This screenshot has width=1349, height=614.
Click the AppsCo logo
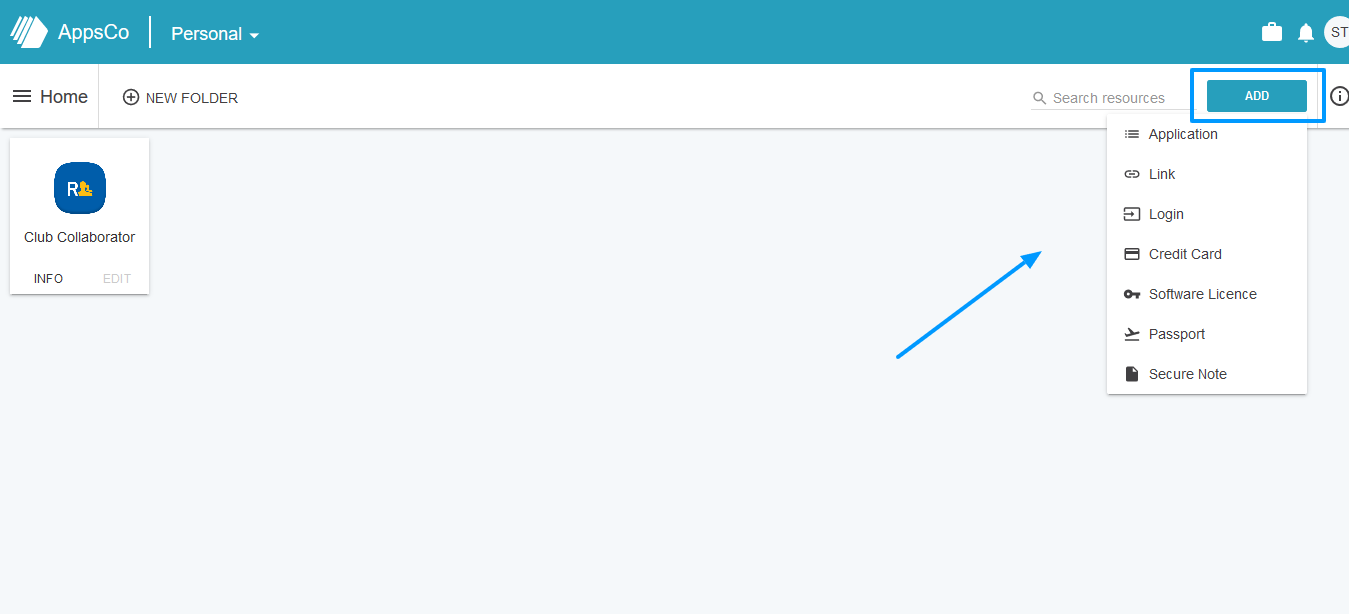[x=70, y=32]
